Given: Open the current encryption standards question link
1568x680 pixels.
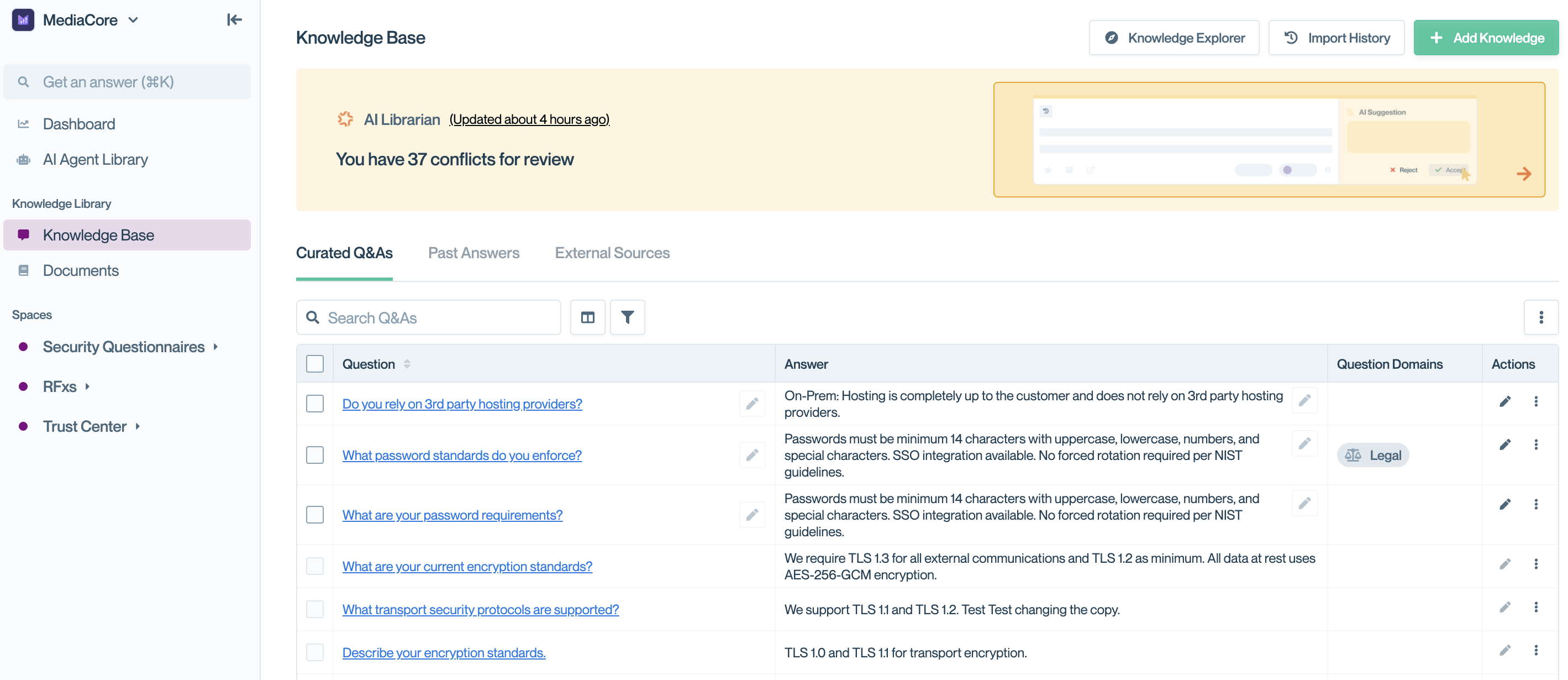Looking at the screenshot, I should tap(467, 566).
